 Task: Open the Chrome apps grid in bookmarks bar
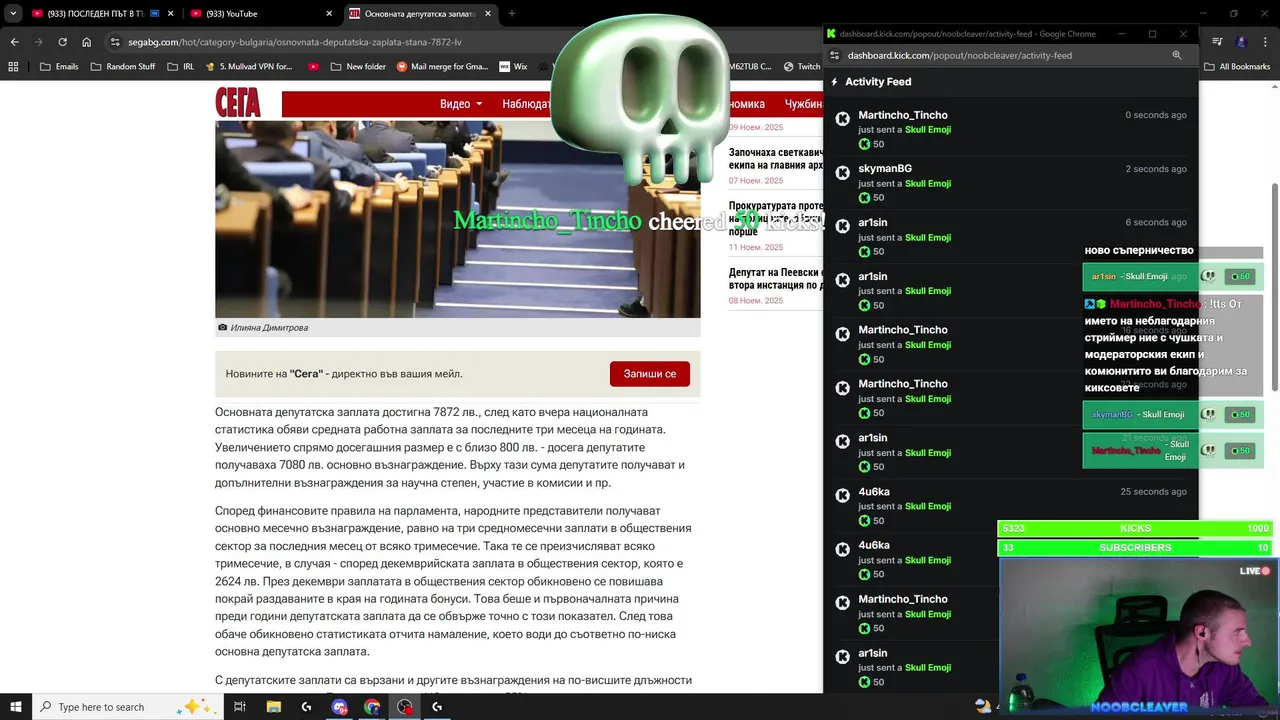pyautogui.click(x=13, y=66)
